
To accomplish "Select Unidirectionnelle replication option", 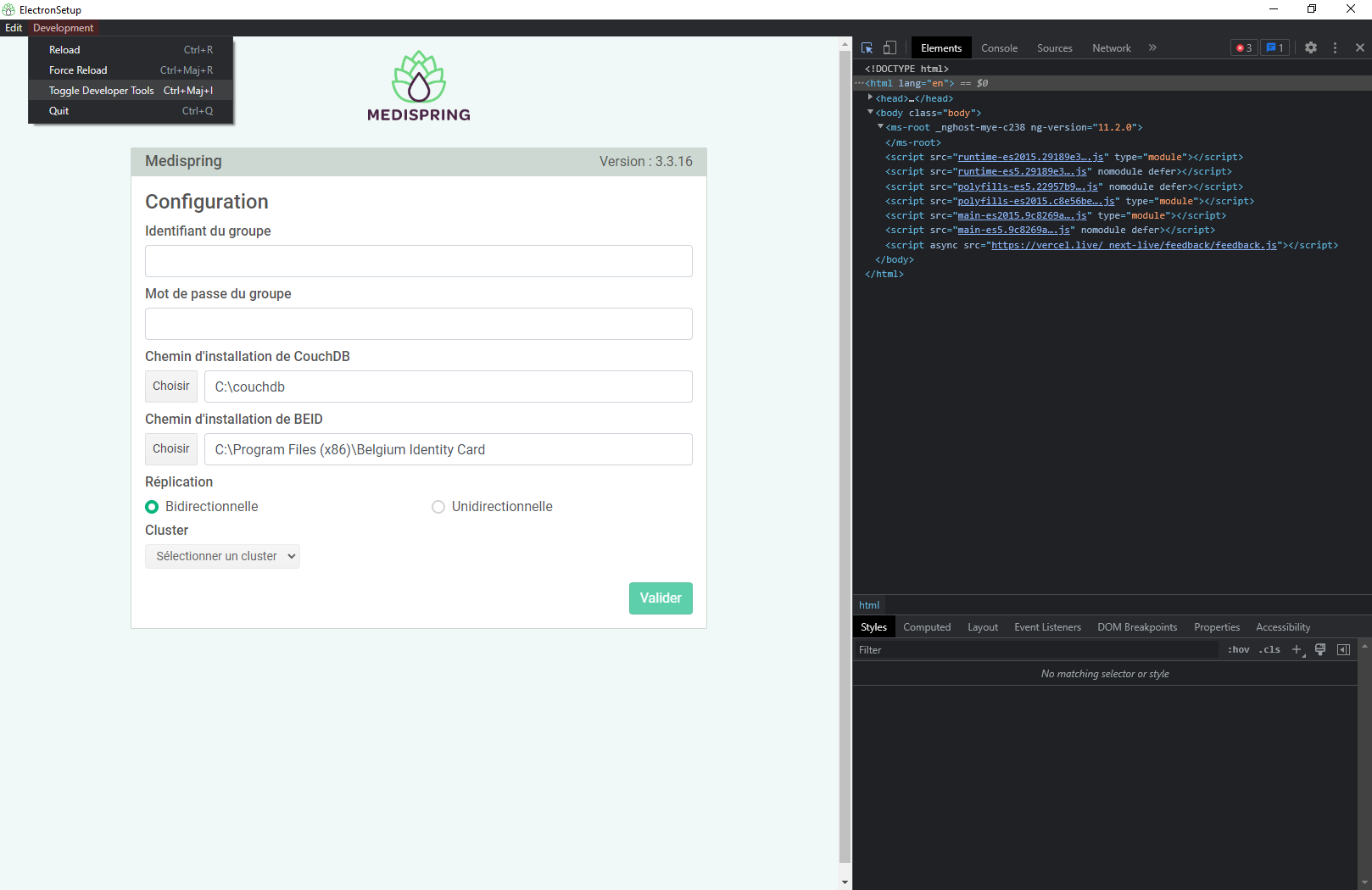I will coord(438,507).
